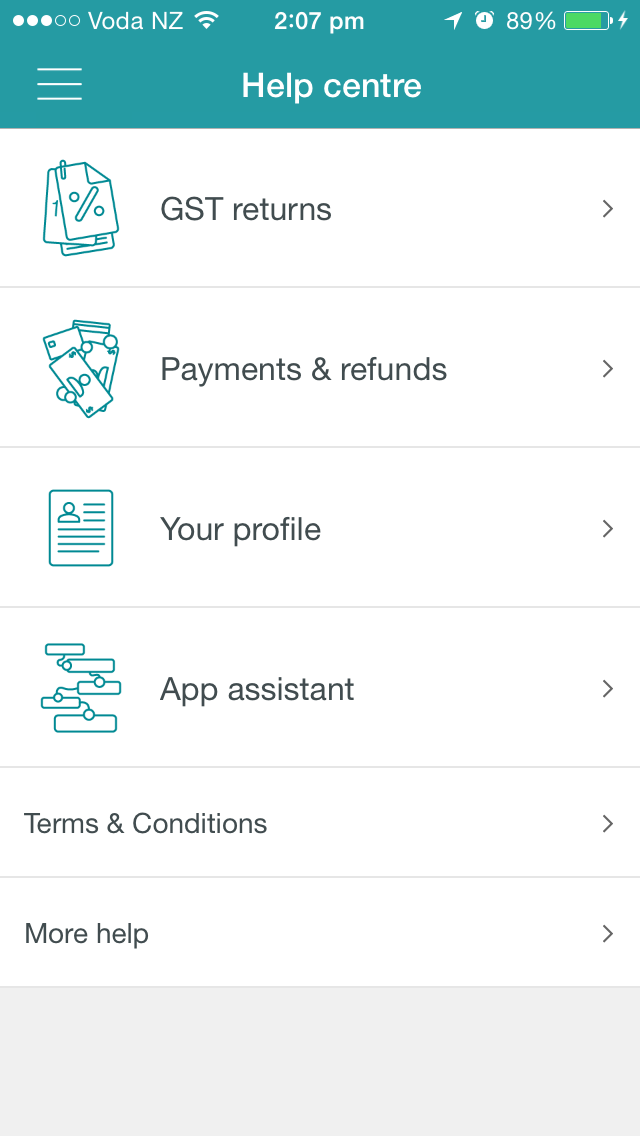Image resolution: width=640 pixels, height=1136 pixels.
Task: Tap the alarm clock status icon
Action: pyautogui.click(x=484, y=20)
